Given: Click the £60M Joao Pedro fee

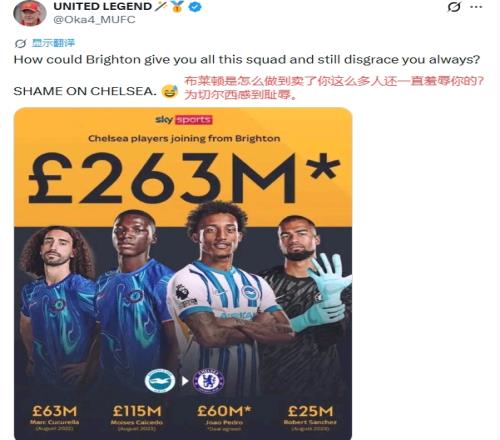Looking at the screenshot, I should 223,411.
